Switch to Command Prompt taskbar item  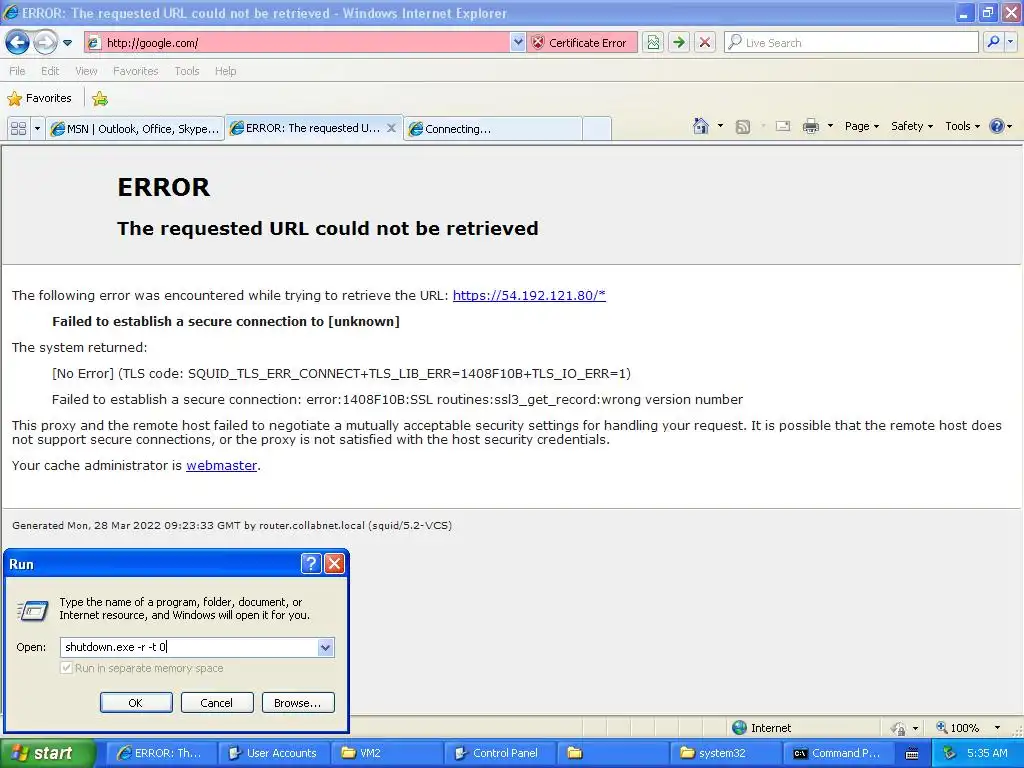[838, 753]
